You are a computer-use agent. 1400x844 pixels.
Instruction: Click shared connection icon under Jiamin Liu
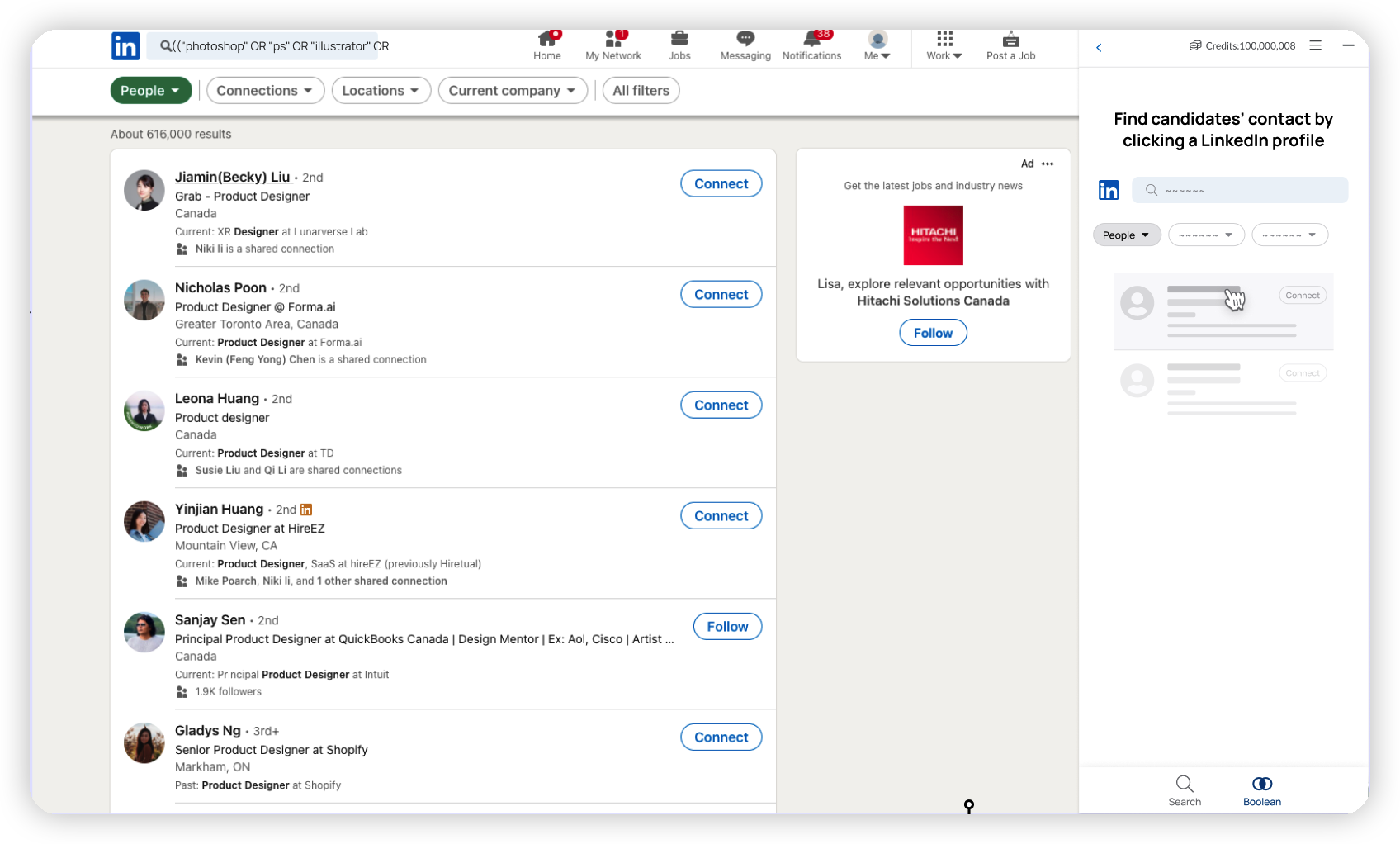[182, 249]
